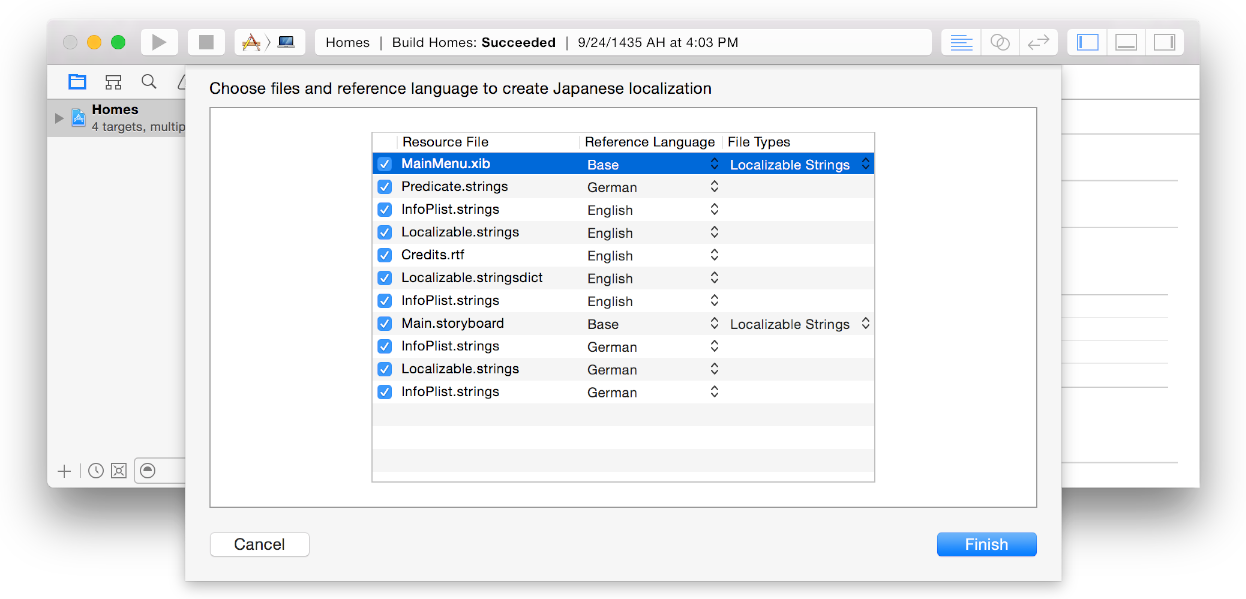This screenshot has width=1246, height=599.
Task: Show the Debug area
Action: coord(1126,41)
